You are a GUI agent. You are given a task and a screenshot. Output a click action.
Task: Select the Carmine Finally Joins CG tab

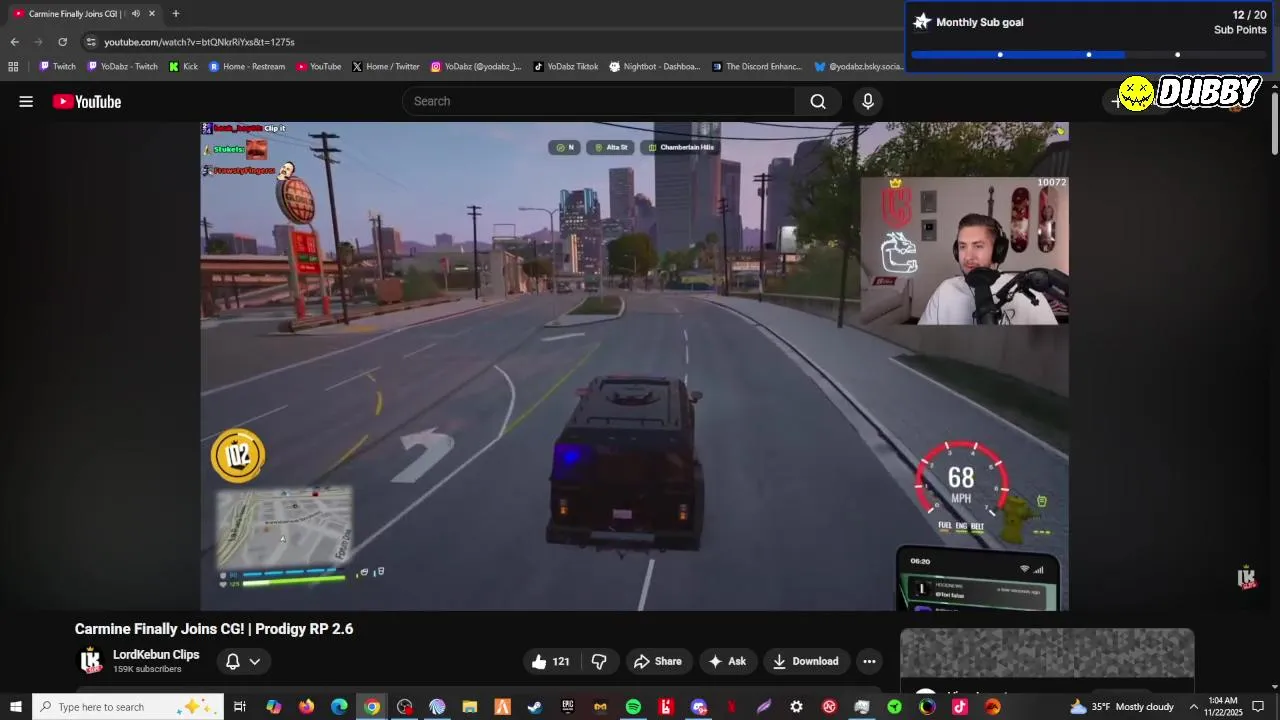(x=84, y=14)
